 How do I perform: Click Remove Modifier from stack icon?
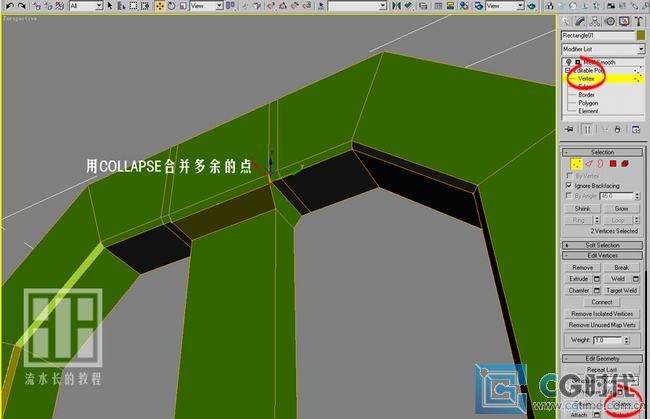[618, 130]
